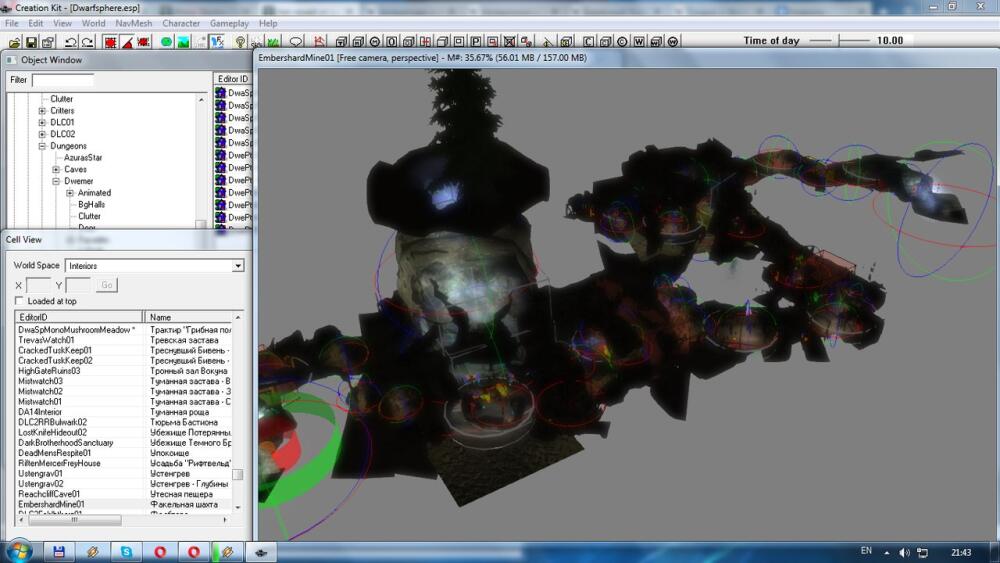Screen dimensions: 1000x563
Task: Select the EmbershardMine01 cell row
Action: click(124, 504)
